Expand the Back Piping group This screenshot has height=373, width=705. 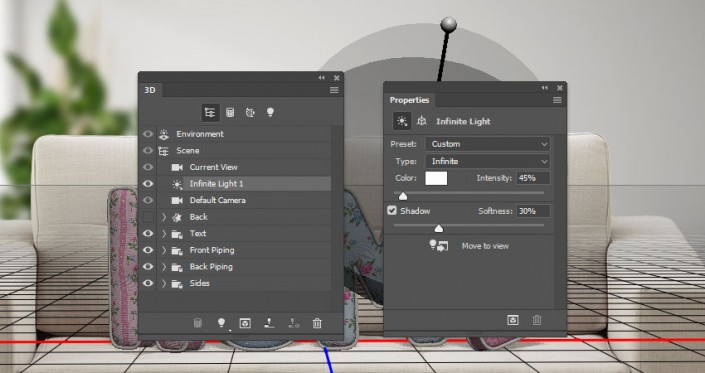pos(164,267)
